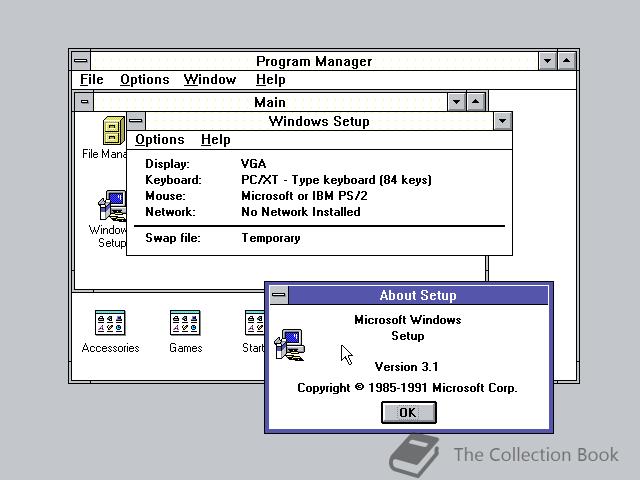The height and width of the screenshot is (480, 640).
Task: Open the File Manager icon in Main
Action: 114,131
